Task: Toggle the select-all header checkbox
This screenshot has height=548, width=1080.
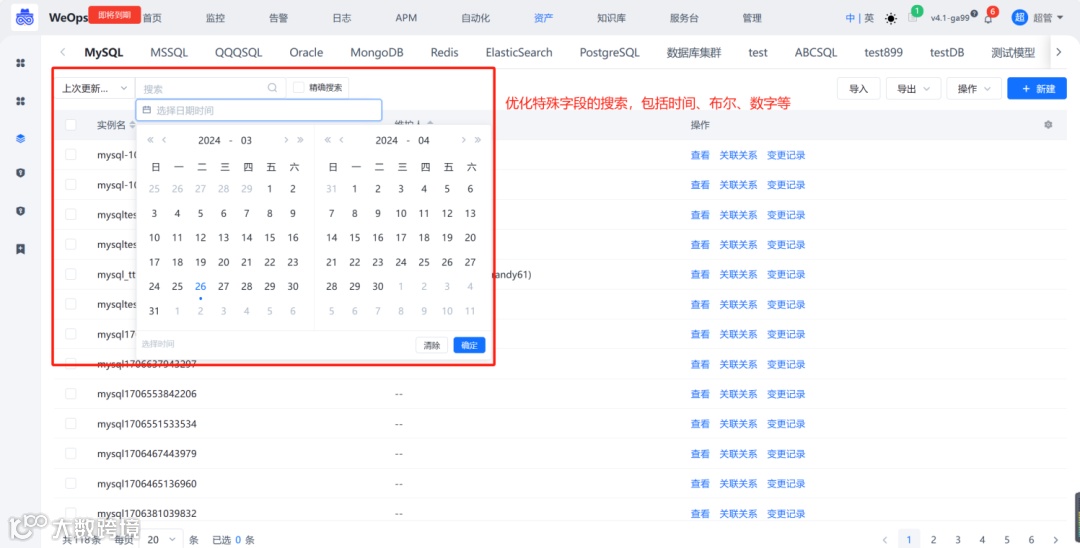Action: (70, 125)
